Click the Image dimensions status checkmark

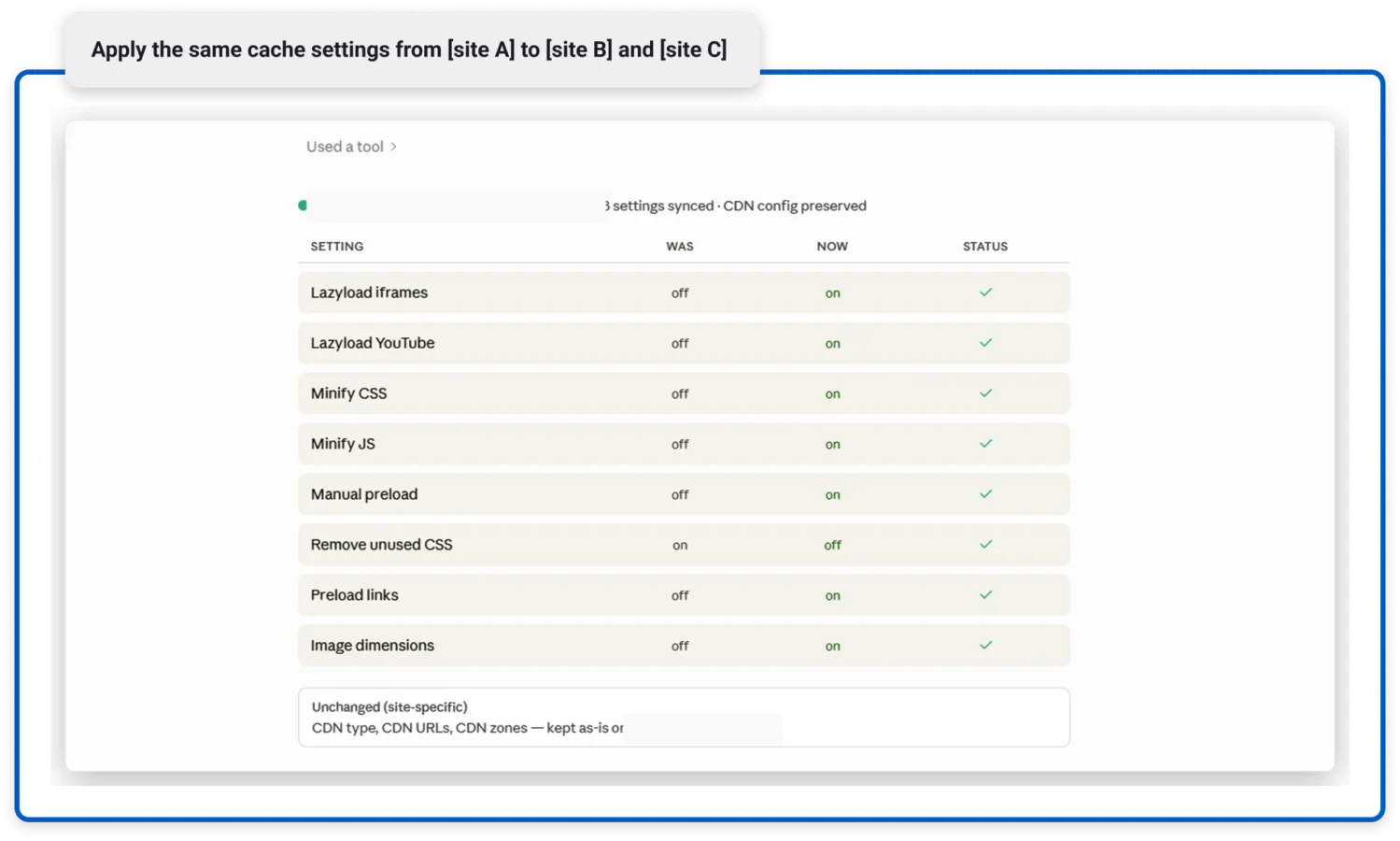pyautogui.click(x=985, y=646)
